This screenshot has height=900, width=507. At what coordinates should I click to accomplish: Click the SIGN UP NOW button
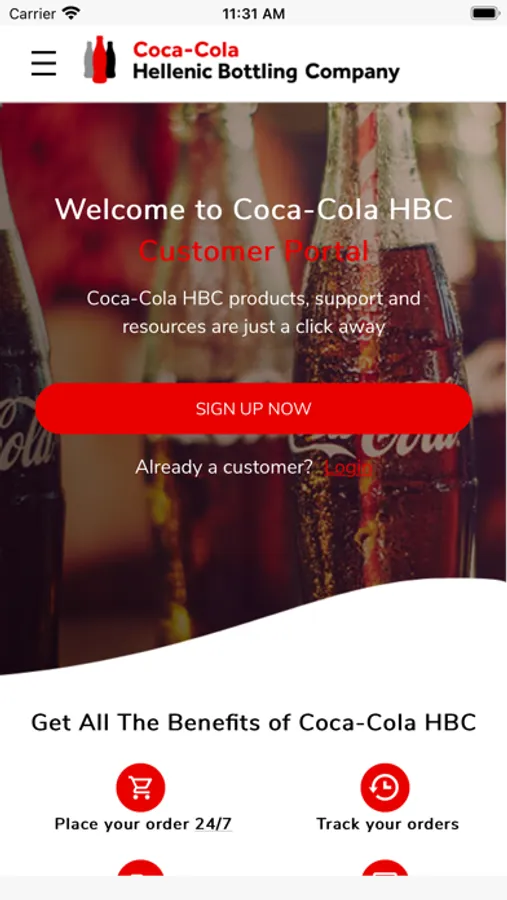(x=254, y=409)
